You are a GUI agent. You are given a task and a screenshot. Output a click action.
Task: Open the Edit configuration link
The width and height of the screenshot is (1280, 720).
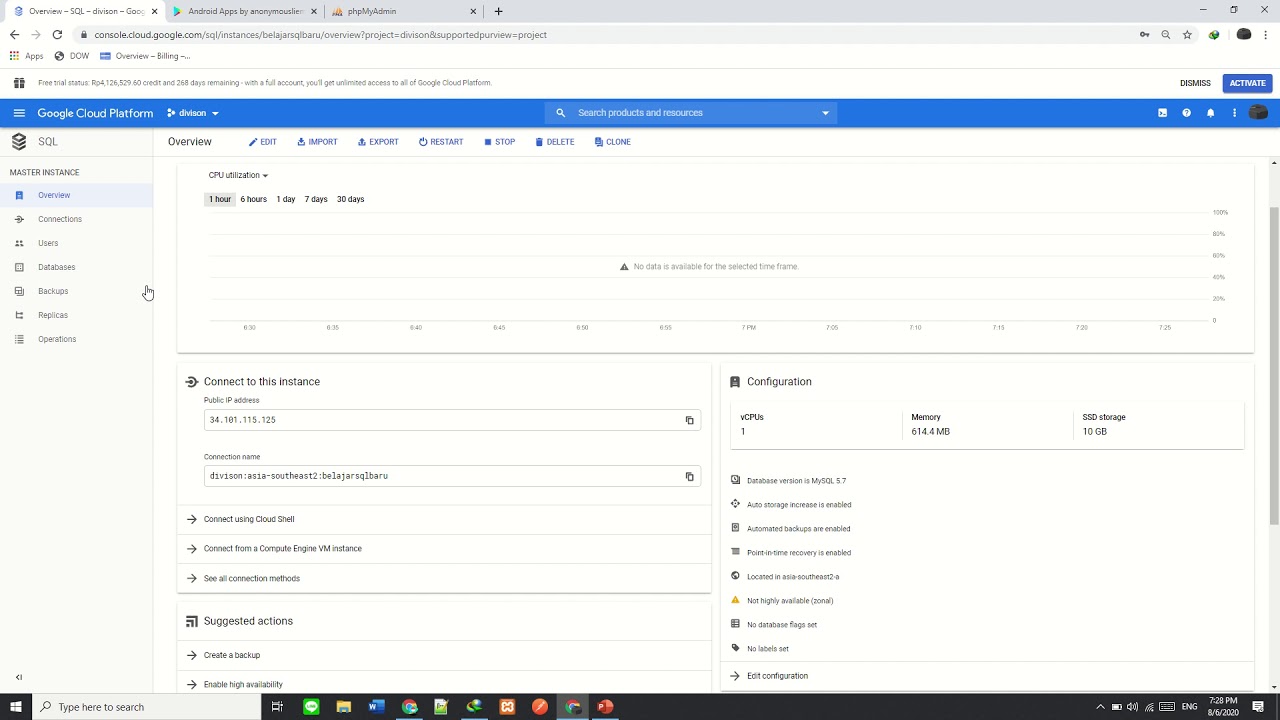[x=777, y=676]
